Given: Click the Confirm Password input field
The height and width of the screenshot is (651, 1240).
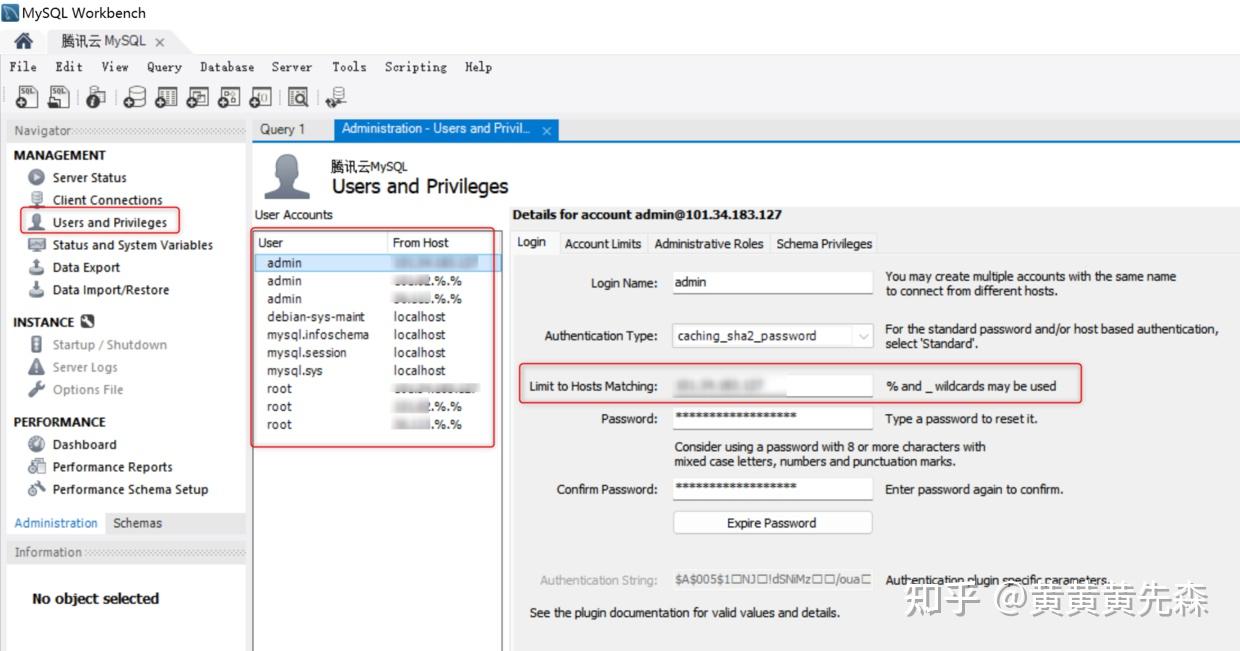Looking at the screenshot, I should click(773, 489).
